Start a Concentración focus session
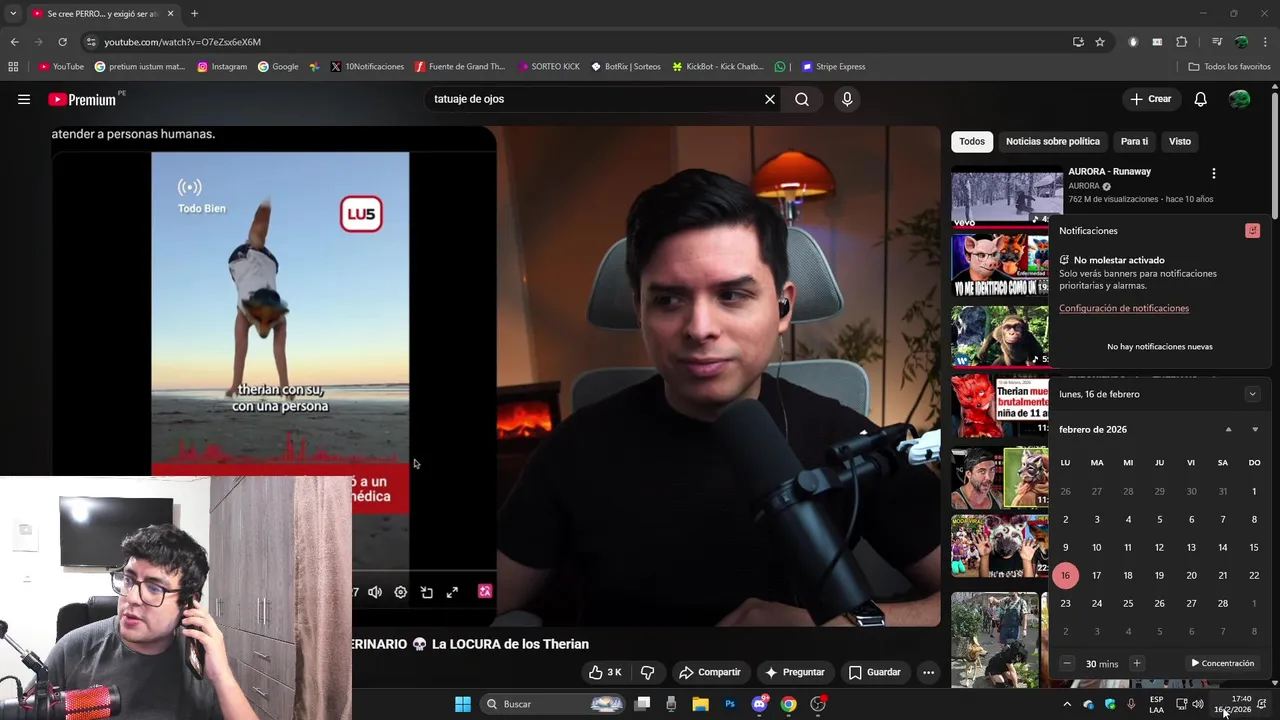Viewport: 1280px width, 720px height. pos(1222,663)
